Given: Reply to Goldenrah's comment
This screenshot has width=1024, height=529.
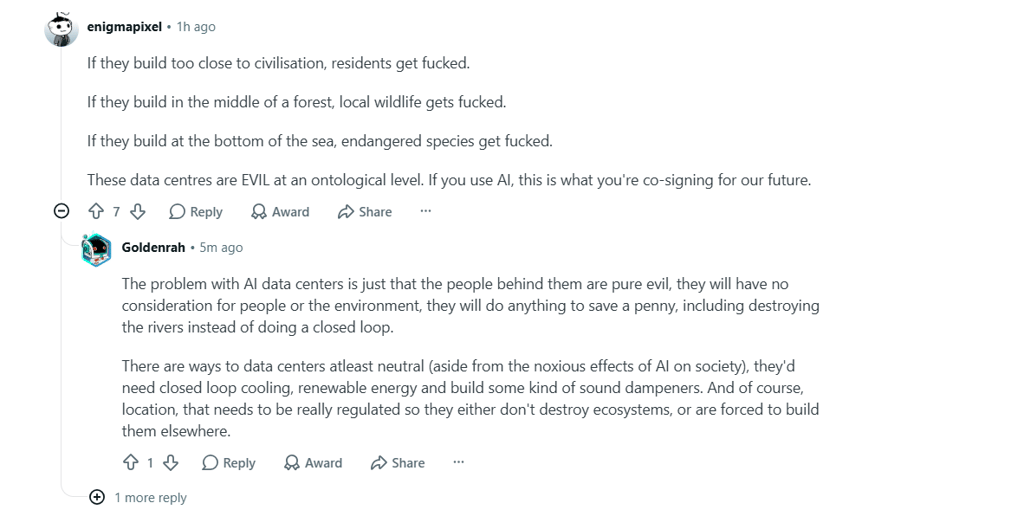Looking at the screenshot, I should click(x=229, y=462).
